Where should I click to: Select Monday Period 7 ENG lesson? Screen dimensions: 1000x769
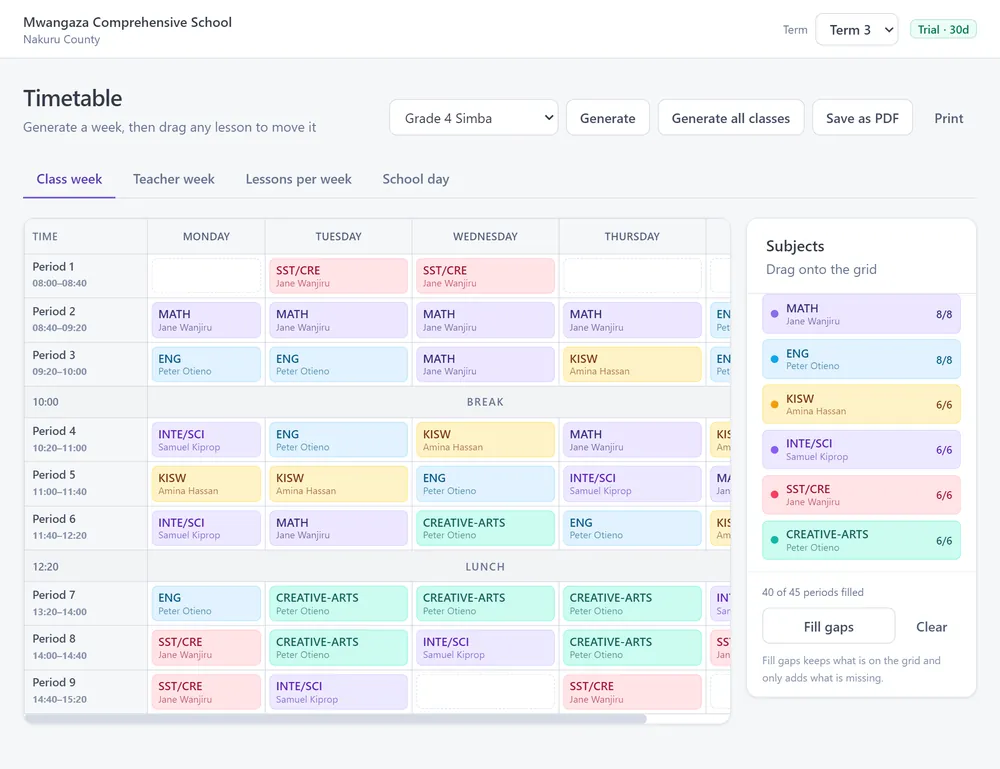click(x=206, y=603)
